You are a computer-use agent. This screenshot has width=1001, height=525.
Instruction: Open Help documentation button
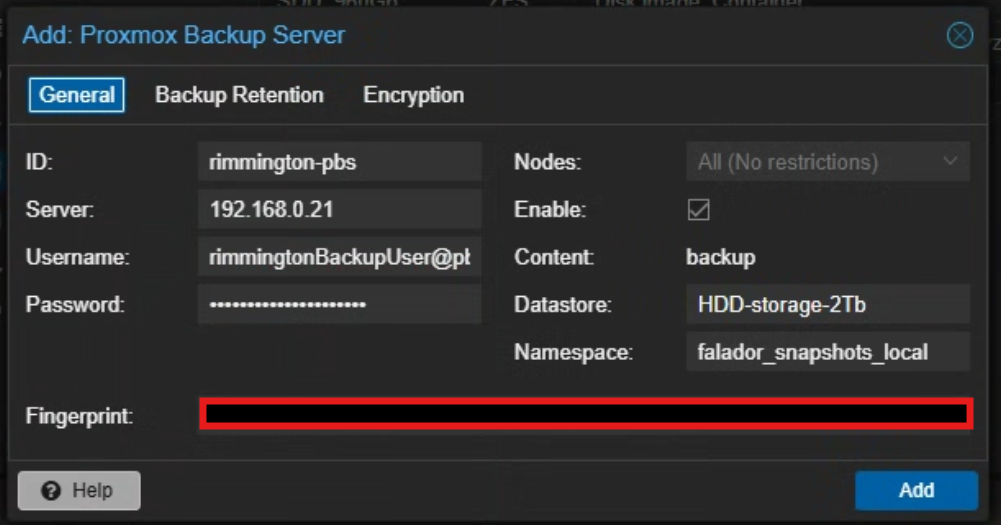[x=79, y=491]
